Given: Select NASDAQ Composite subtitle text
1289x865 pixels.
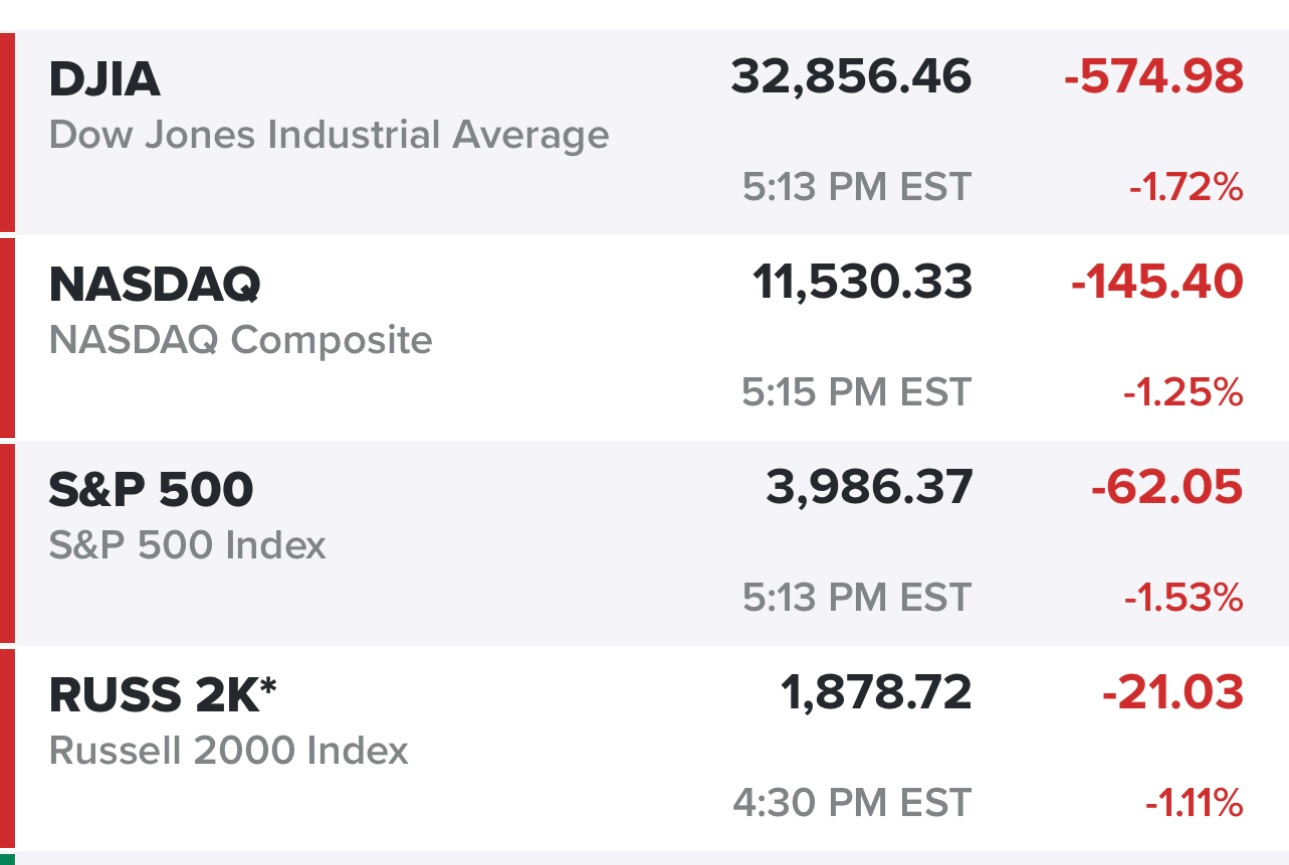Looking at the screenshot, I should click(241, 341).
